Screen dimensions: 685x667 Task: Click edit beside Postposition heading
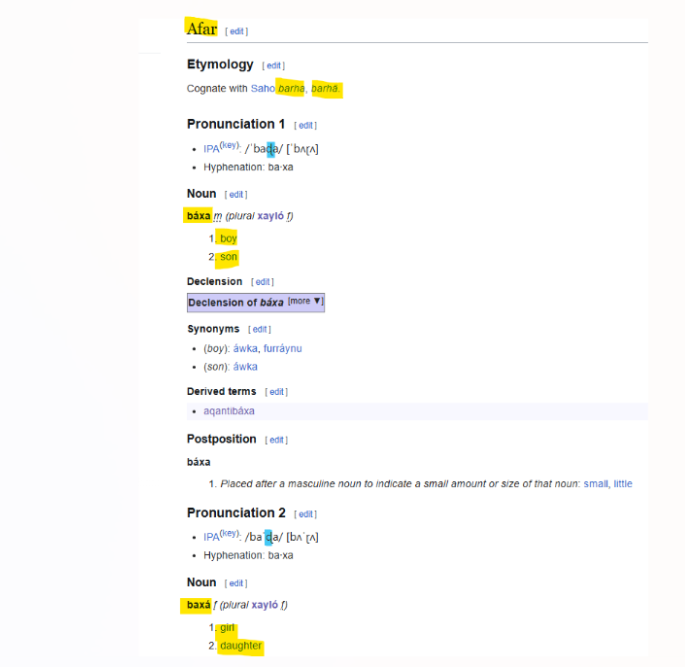pos(277,440)
